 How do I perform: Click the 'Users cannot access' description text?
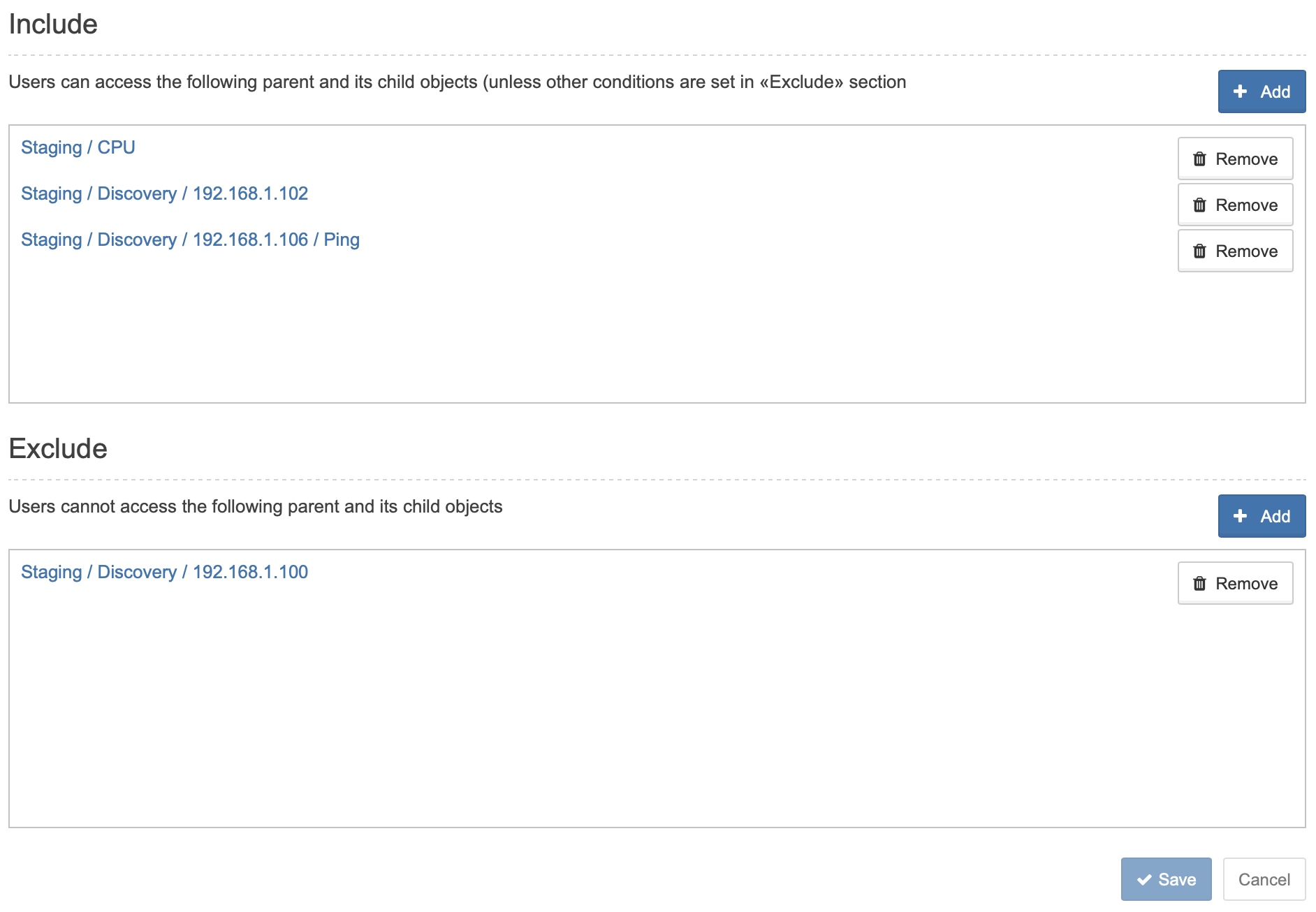click(256, 507)
